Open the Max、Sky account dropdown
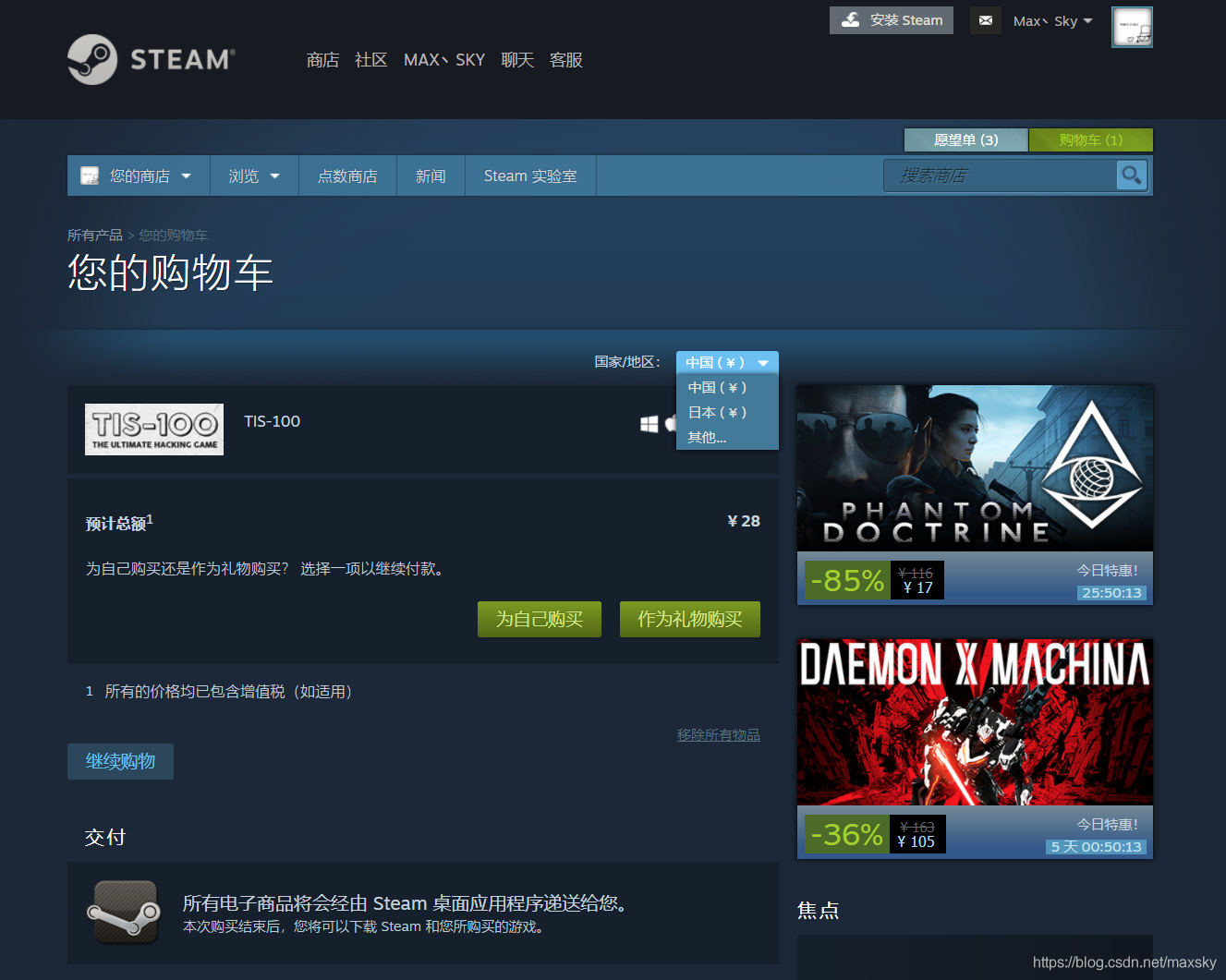Image resolution: width=1226 pixels, height=980 pixels. (1052, 21)
